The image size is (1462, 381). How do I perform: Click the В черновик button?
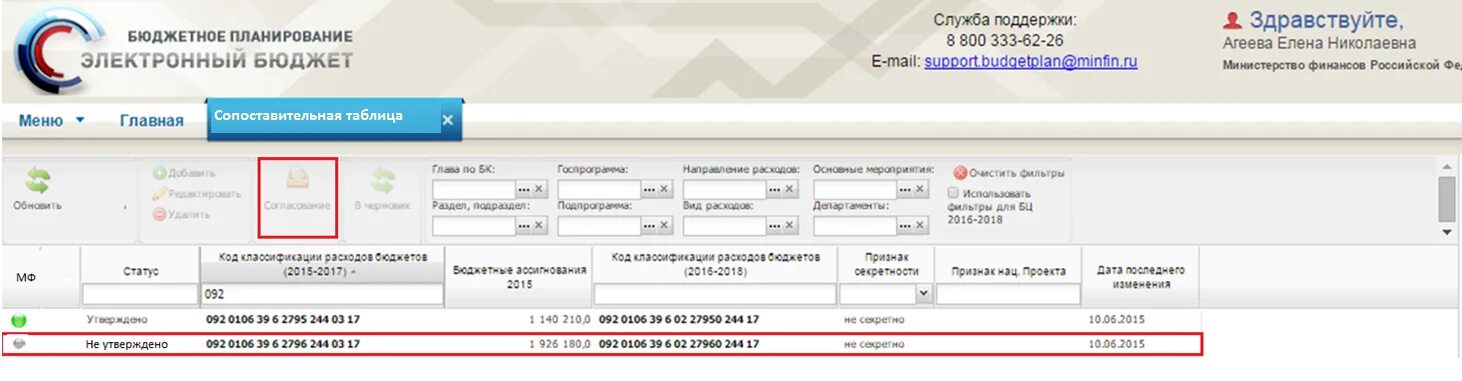click(382, 188)
